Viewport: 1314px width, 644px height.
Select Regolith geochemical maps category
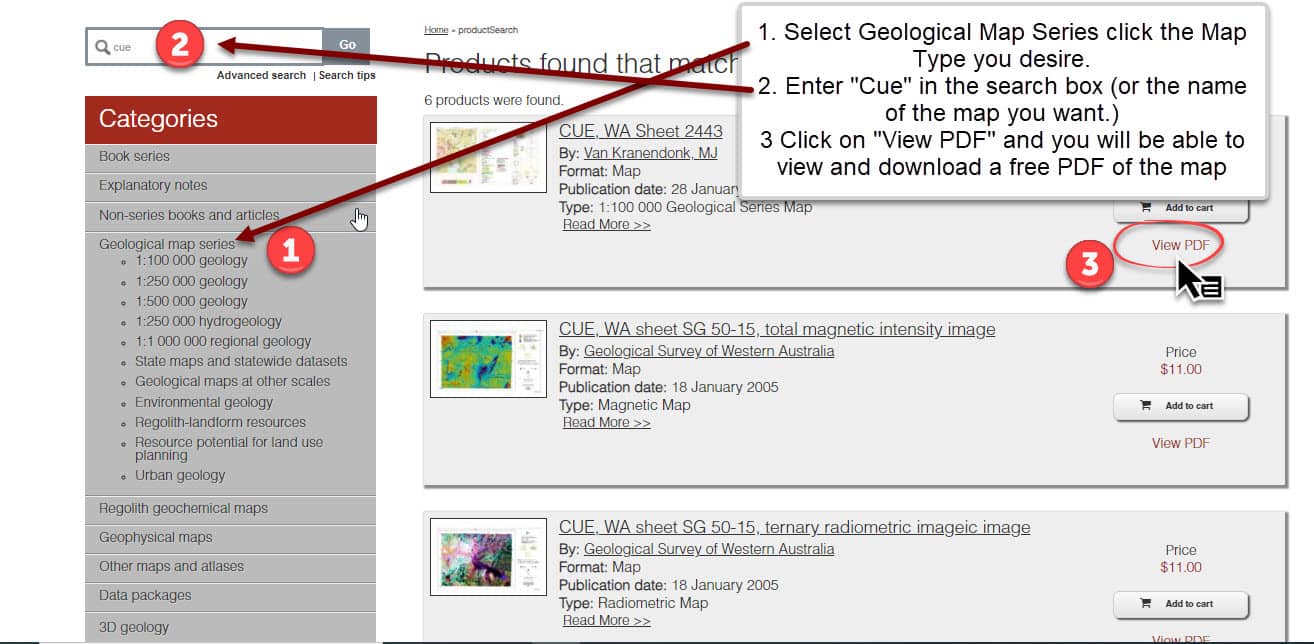pyautogui.click(x=230, y=509)
